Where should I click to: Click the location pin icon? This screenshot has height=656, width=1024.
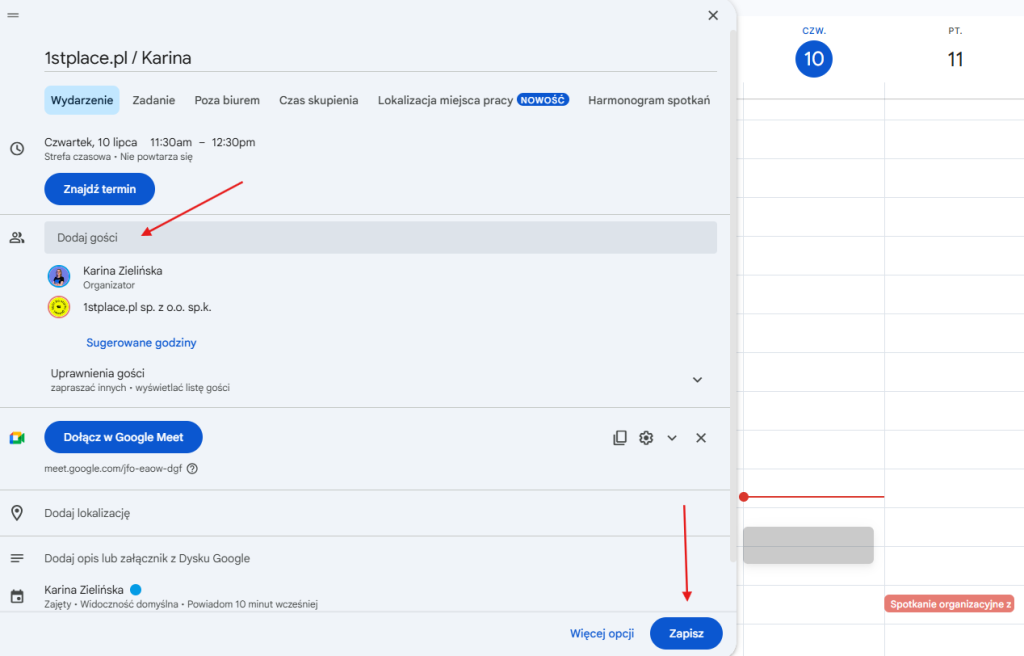17,513
